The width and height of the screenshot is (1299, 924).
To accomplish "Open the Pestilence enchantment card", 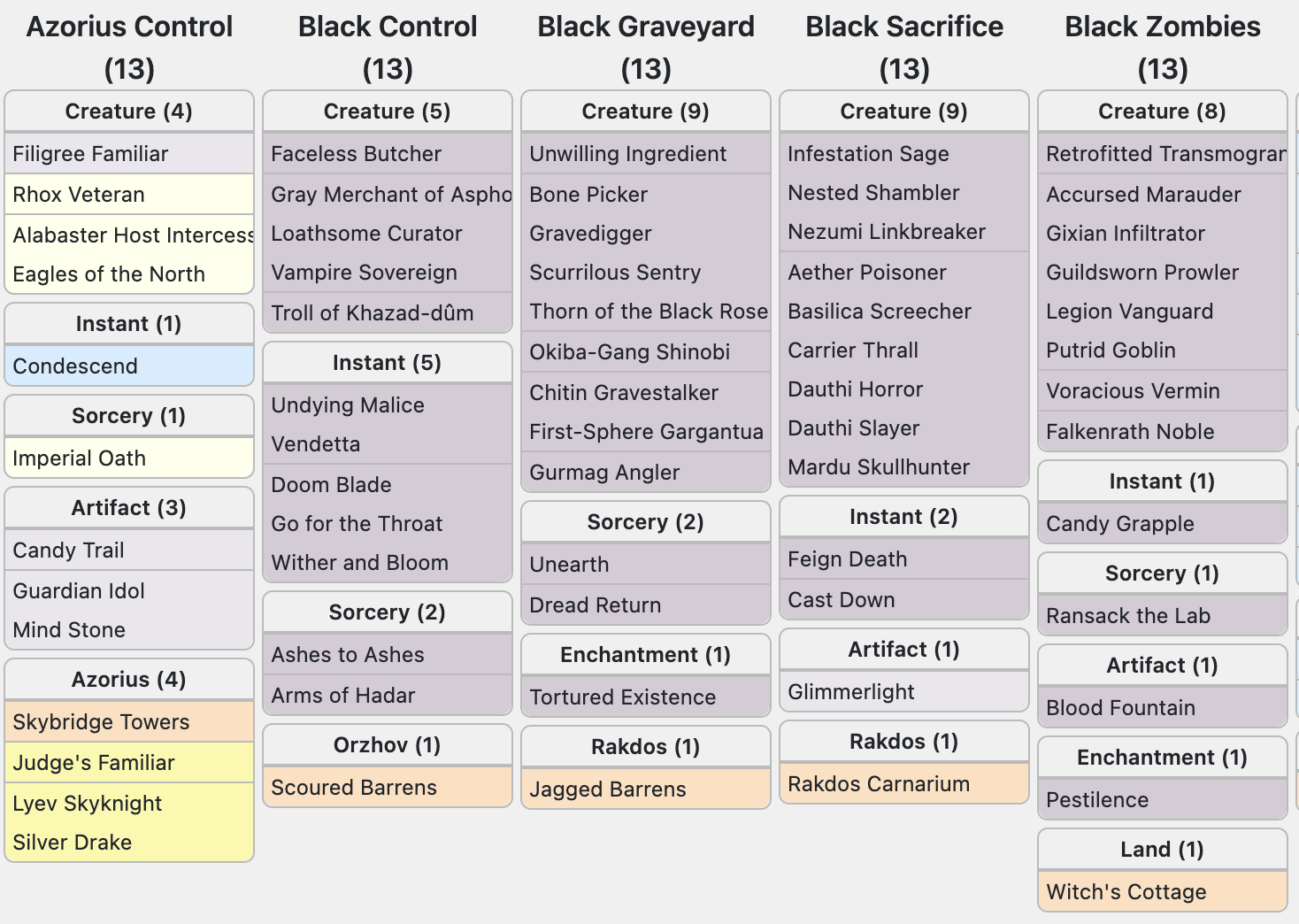I will (x=1097, y=800).
